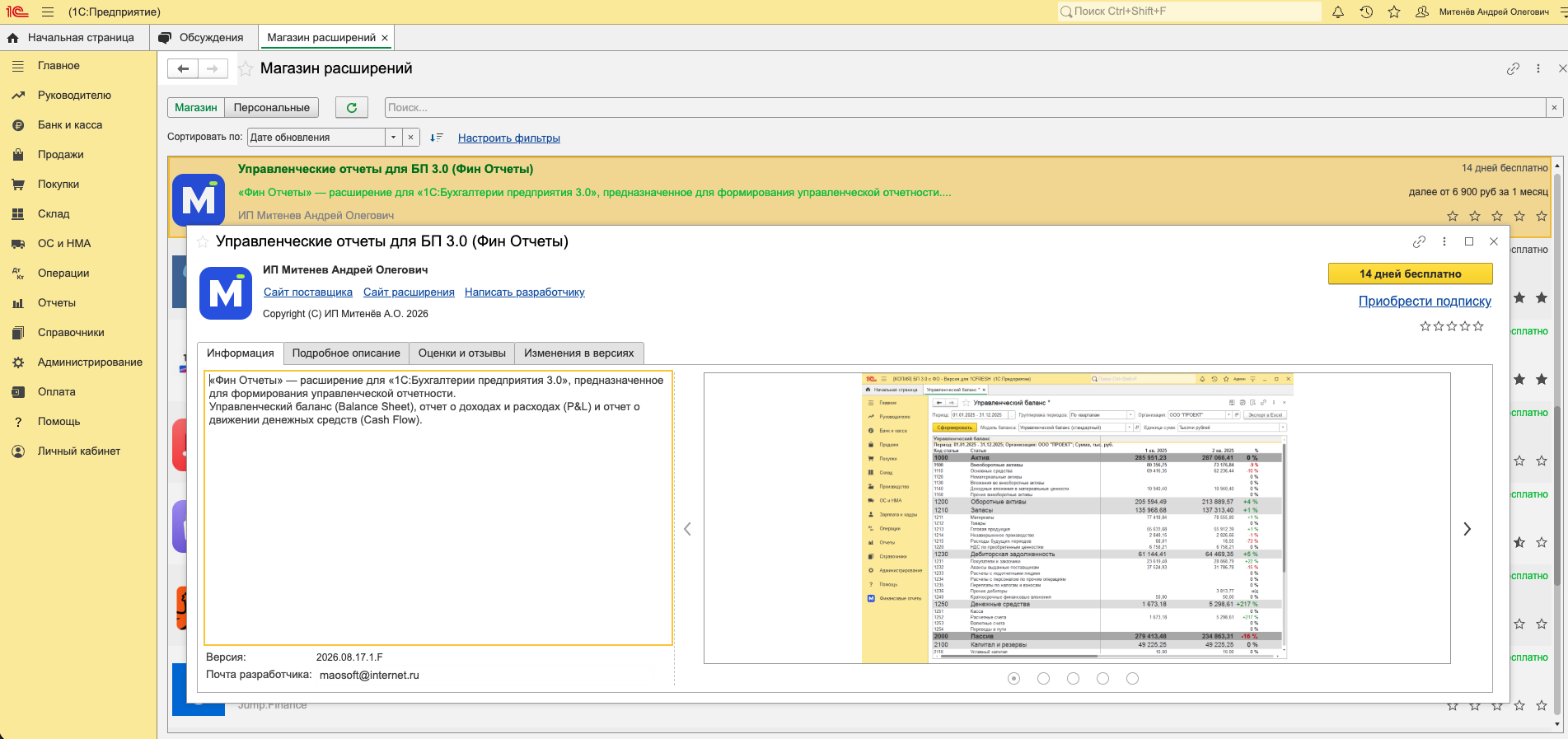Refresh the extension store list
The width and height of the screenshot is (1568, 739).
tap(352, 108)
